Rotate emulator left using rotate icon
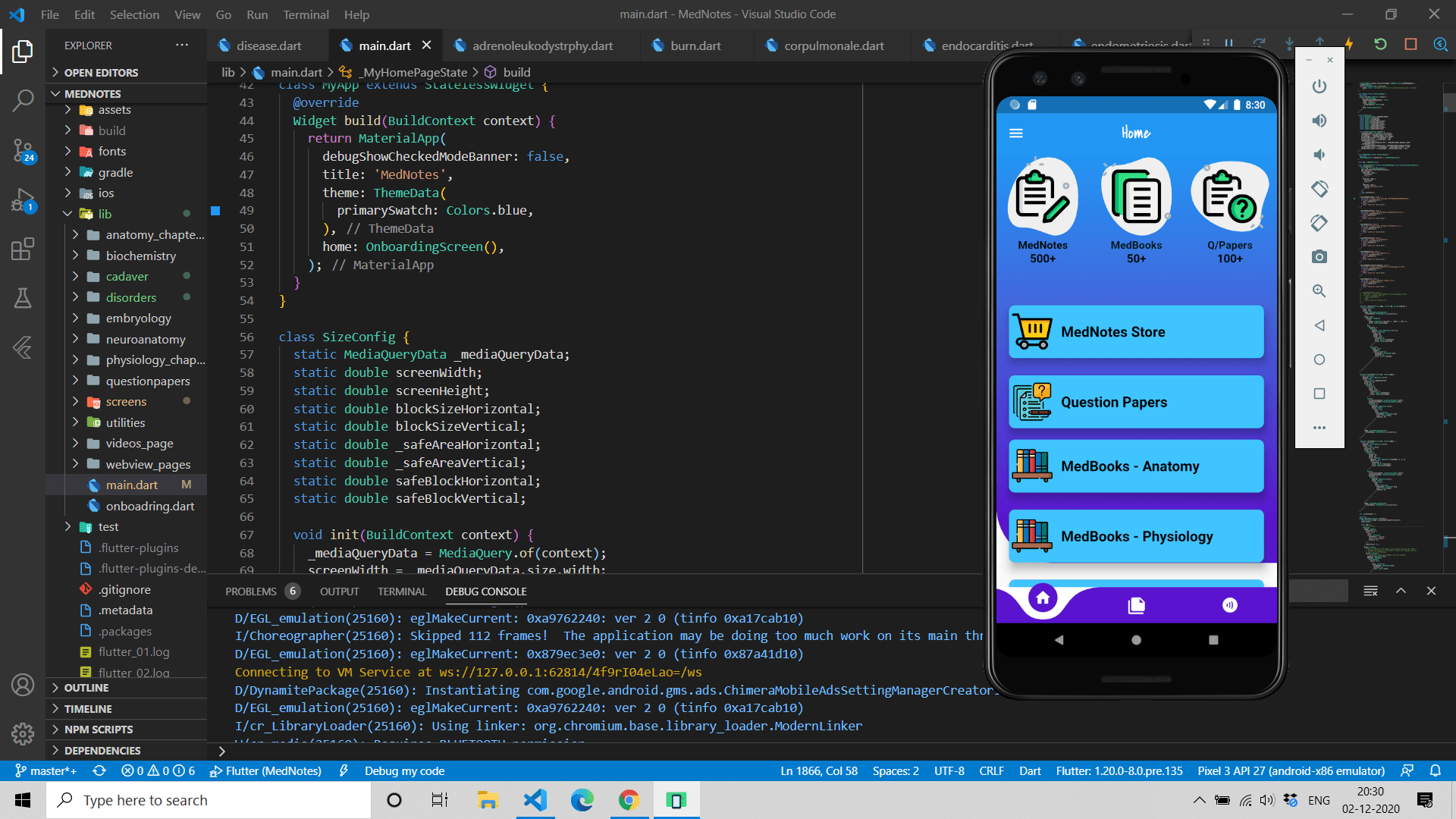Image resolution: width=1456 pixels, height=819 pixels. pyautogui.click(x=1319, y=189)
